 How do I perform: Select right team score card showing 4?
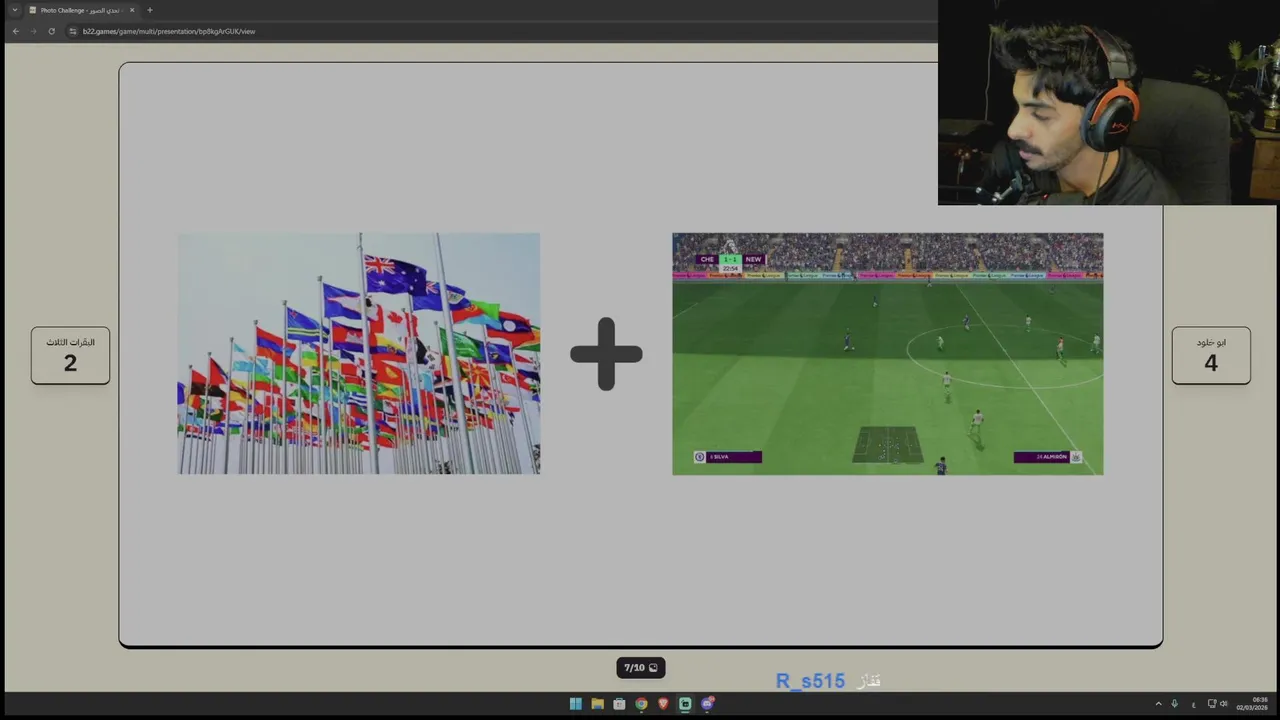point(1211,355)
